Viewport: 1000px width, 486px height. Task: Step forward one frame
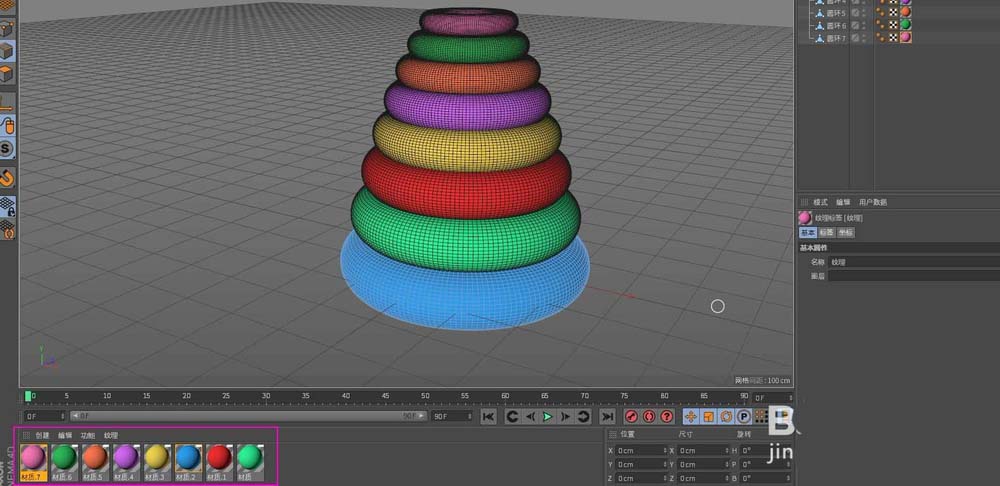[565, 416]
